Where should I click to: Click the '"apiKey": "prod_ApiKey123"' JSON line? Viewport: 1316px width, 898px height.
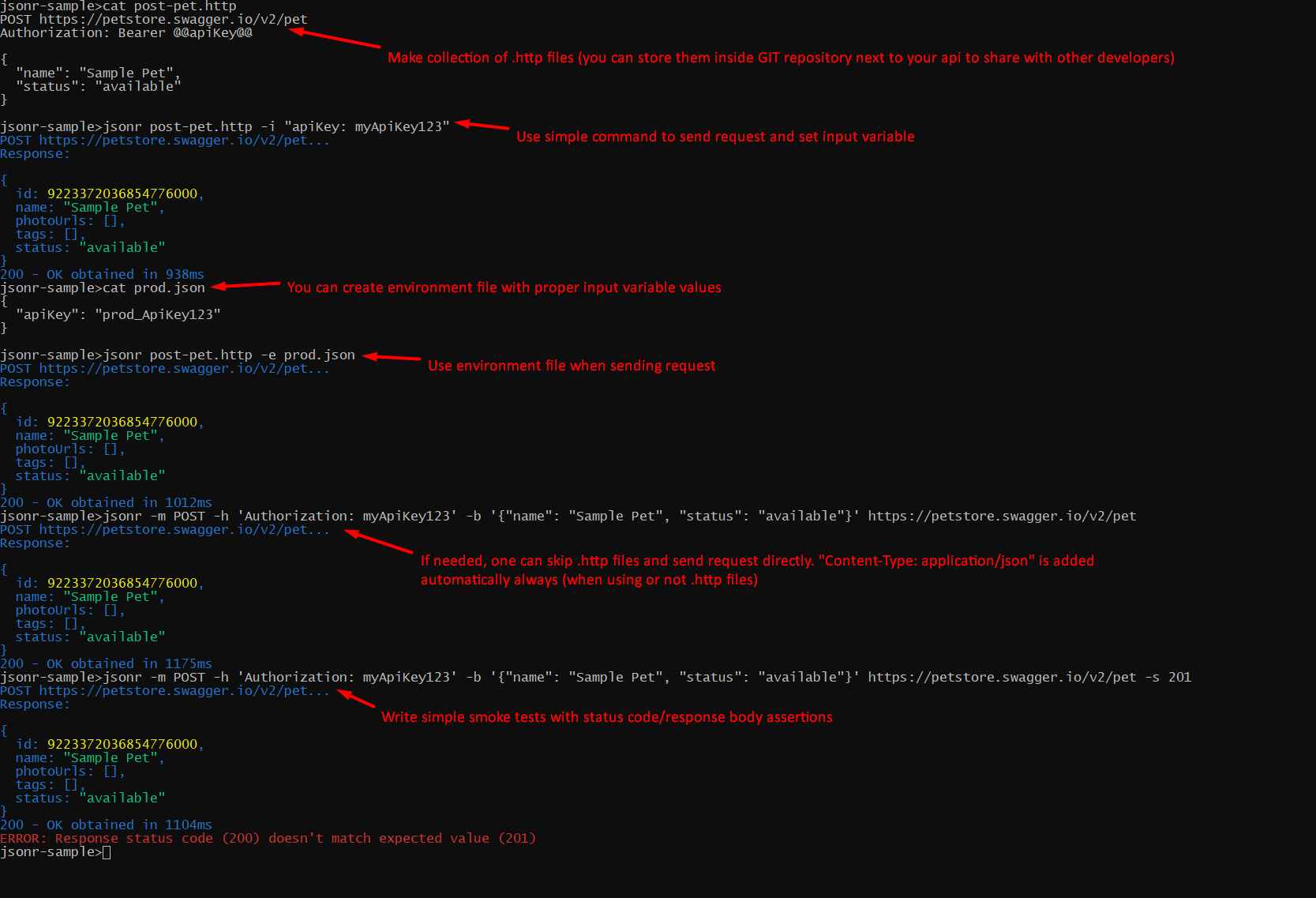click(x=118, y=314)
